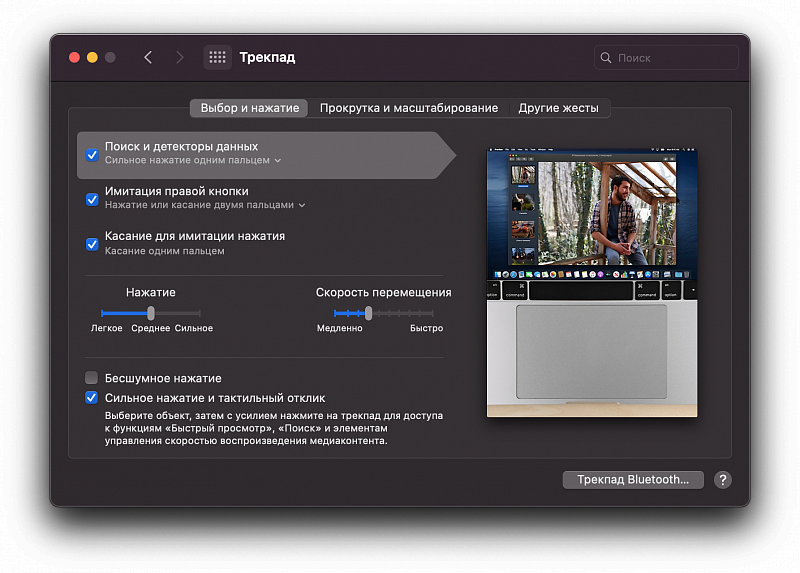The width and height of the screenshot is (800, 573).
Task: Enable the Бесшумное нажатие checkbox
Action: 92,378
